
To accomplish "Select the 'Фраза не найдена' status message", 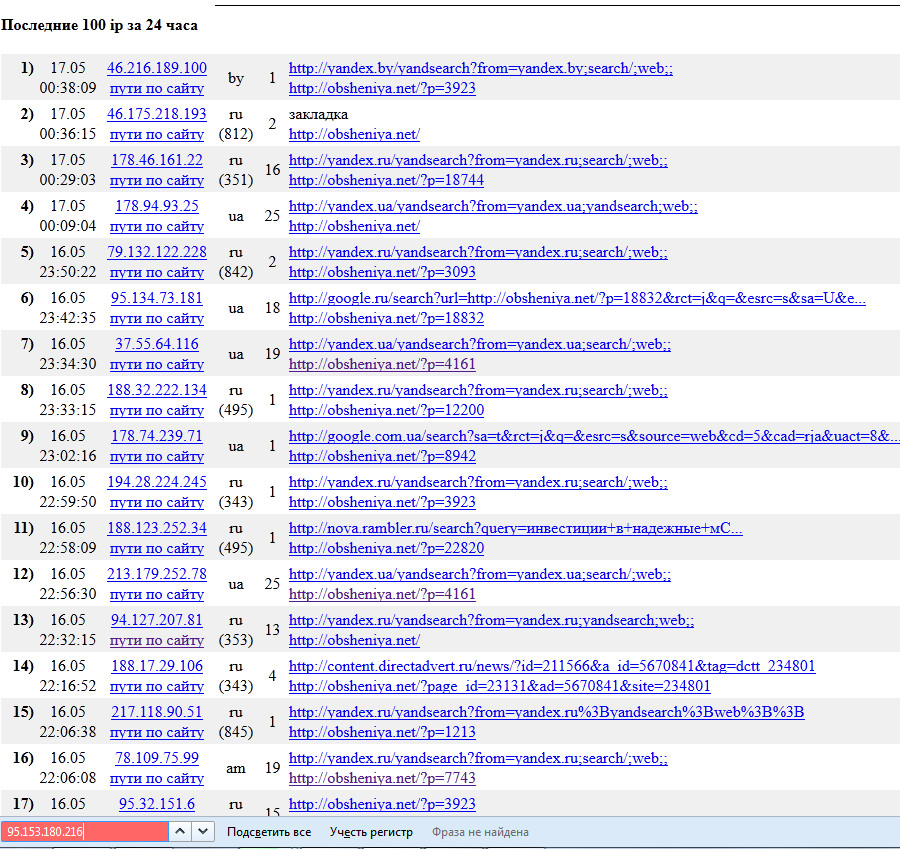I will click(480, 832).
